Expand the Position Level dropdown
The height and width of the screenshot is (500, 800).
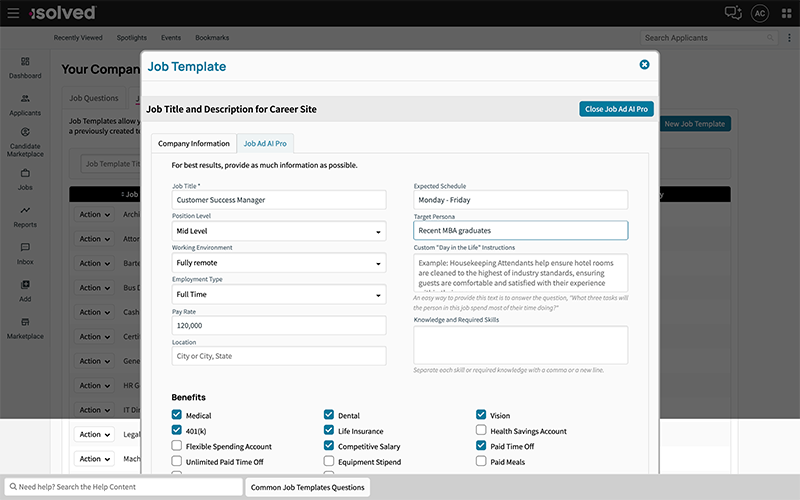coord(279,231)
